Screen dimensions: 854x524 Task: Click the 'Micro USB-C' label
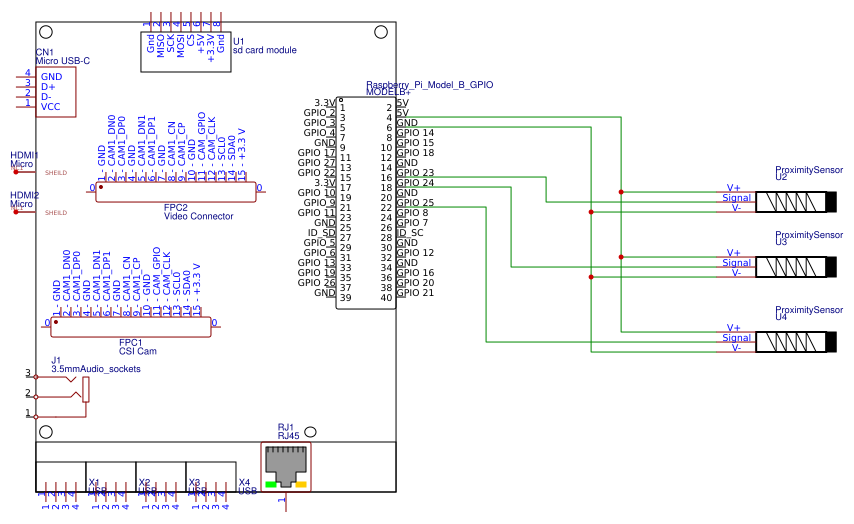tap(63, 61)
